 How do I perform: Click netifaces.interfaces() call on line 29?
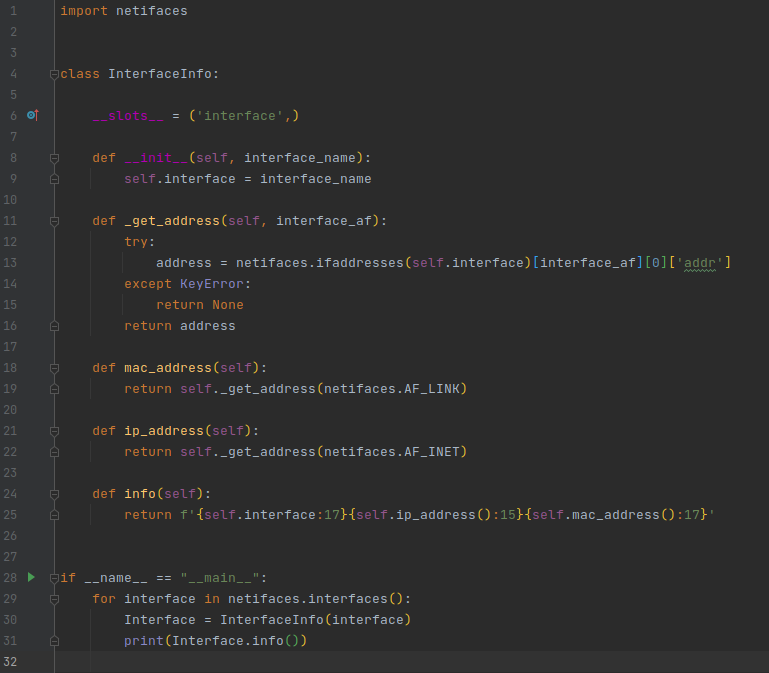click(315, 599)
